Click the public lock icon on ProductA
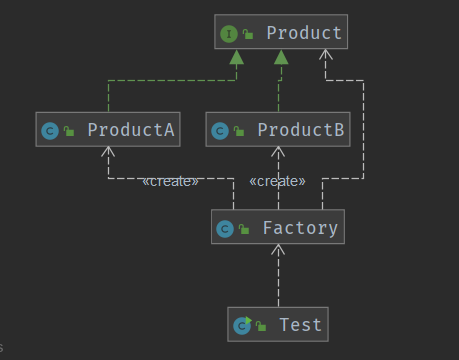This screenshot has height=360, width=459. pos(69,131)
